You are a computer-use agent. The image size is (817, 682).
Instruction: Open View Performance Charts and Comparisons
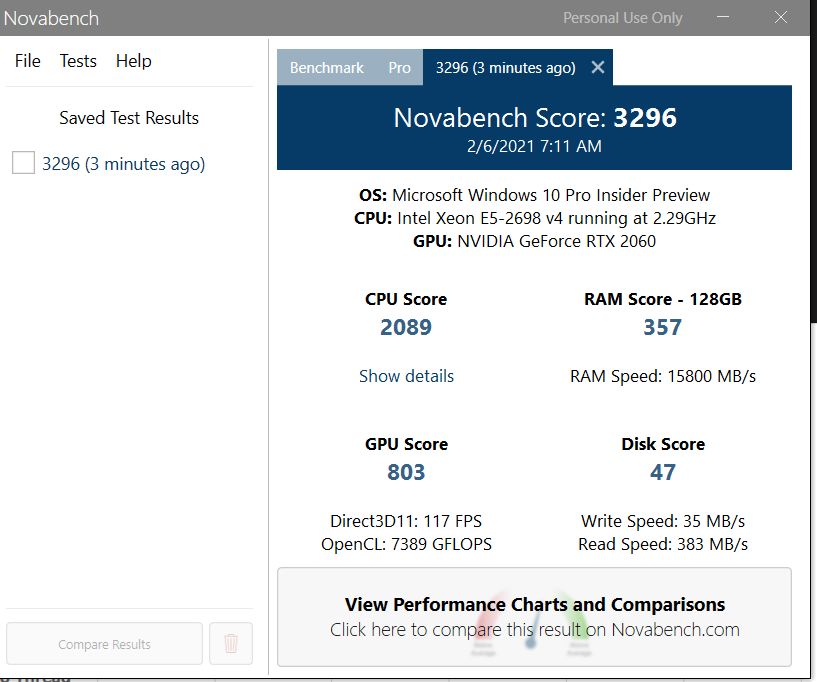(534, 617)
